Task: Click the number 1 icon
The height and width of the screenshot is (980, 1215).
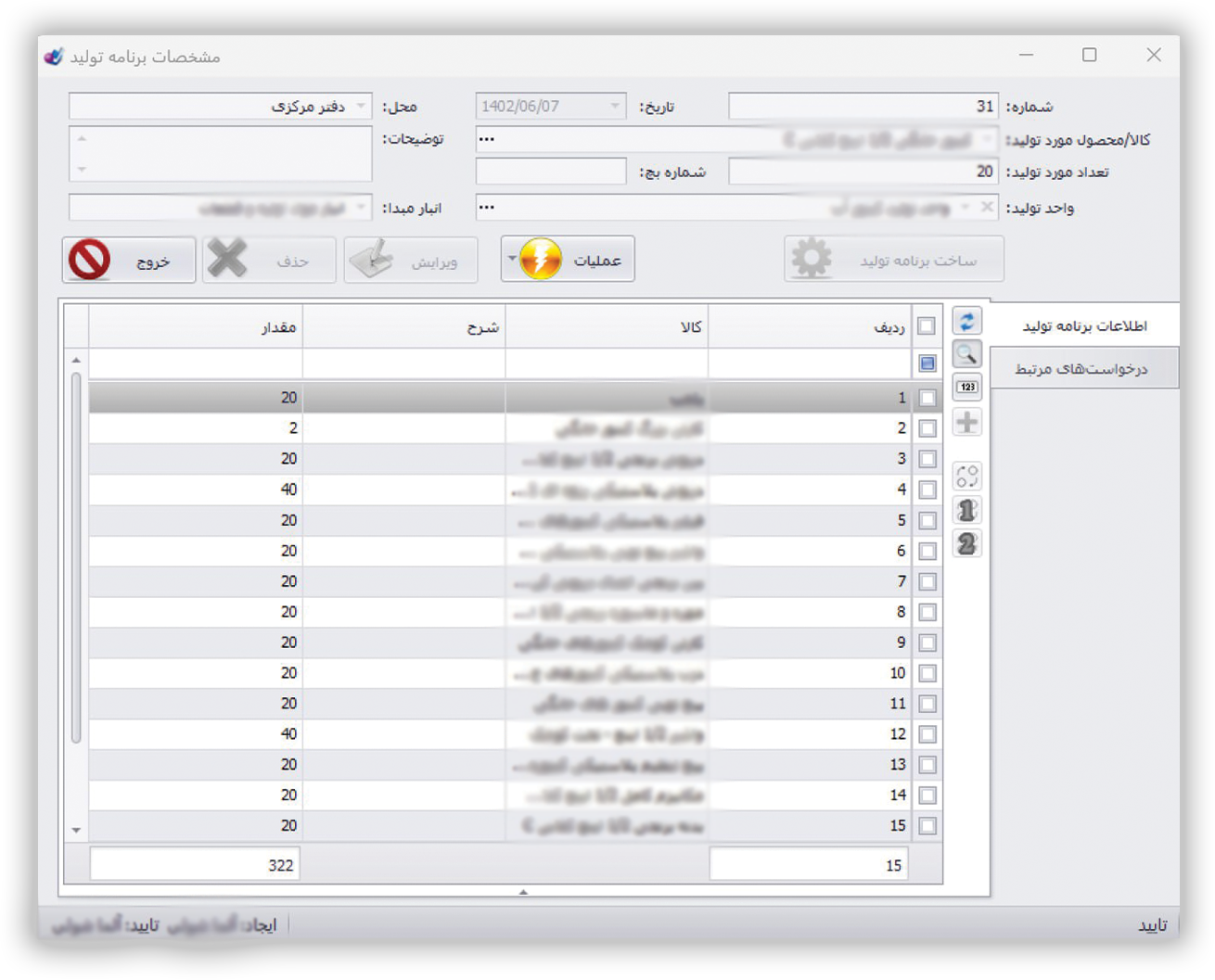Action: pyautogui.click(x=966, y=510)
